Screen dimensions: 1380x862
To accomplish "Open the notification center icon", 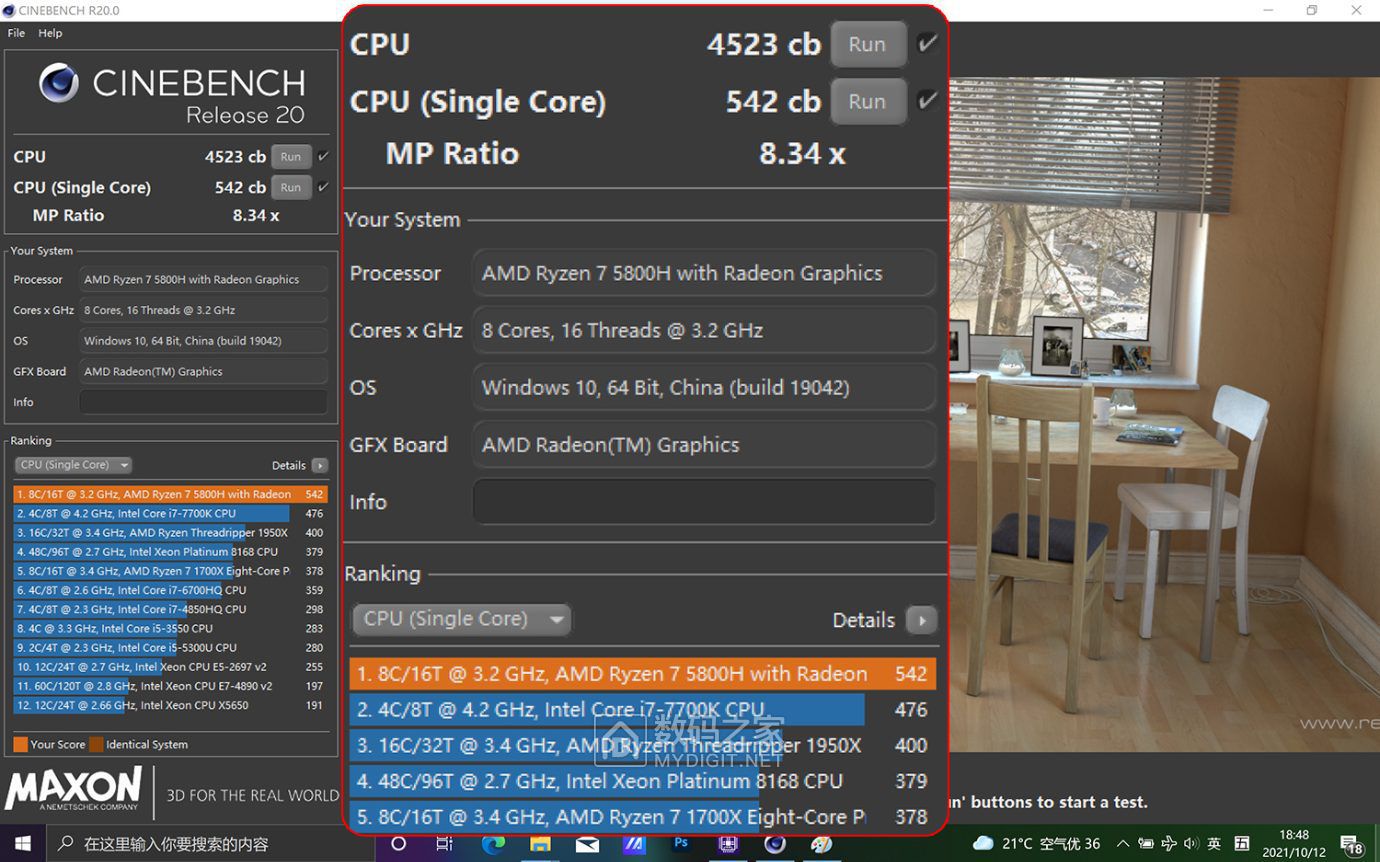I will point(1352,845).
